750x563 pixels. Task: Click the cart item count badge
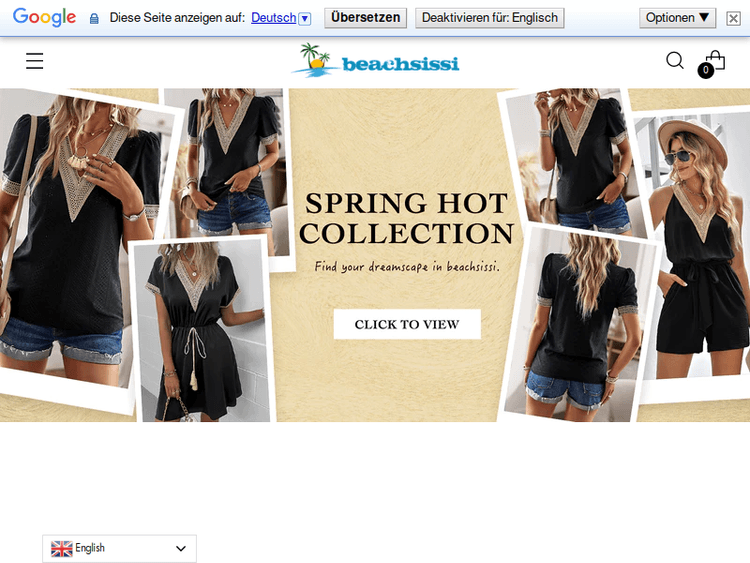(x=706, y=71)
